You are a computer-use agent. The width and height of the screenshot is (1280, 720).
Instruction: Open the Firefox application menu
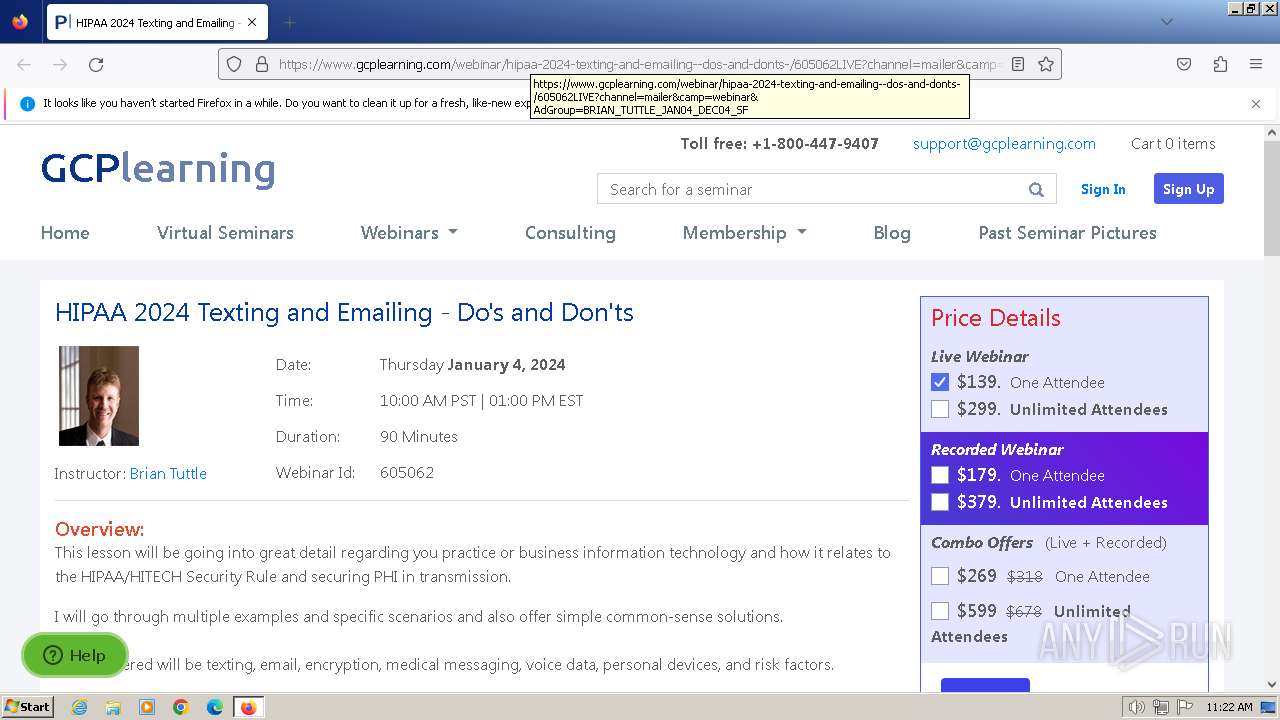click(1256, 64)
